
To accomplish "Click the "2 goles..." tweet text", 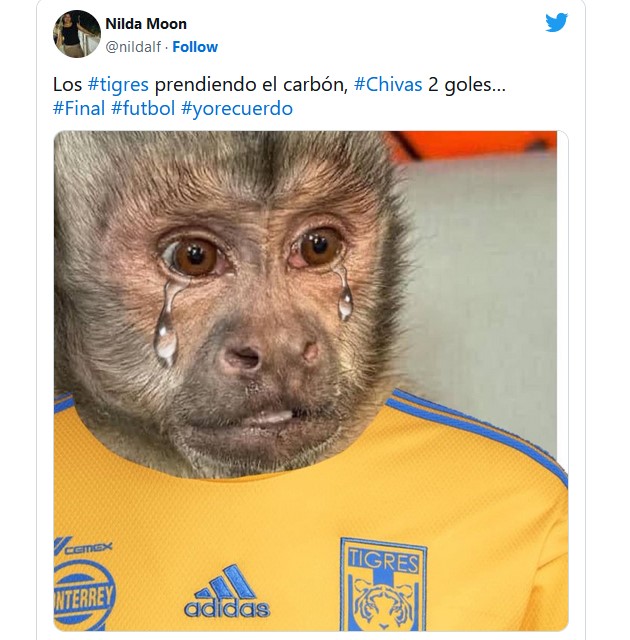I will tap(467, 85).
